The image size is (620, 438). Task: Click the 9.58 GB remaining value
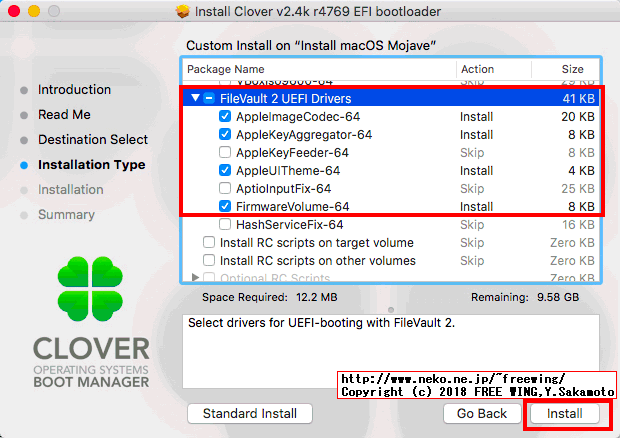(x=558, y=297)
